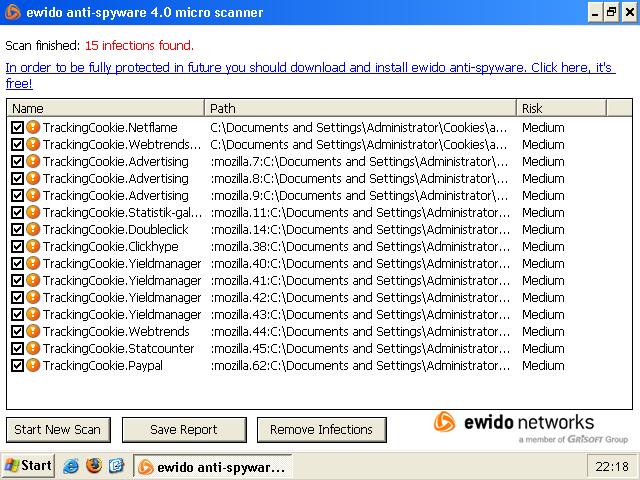This screenshot has width=640, height=480.
Task: Click the warning icon beside TrackingCookie.Paypal
Action: coord(33,365)
